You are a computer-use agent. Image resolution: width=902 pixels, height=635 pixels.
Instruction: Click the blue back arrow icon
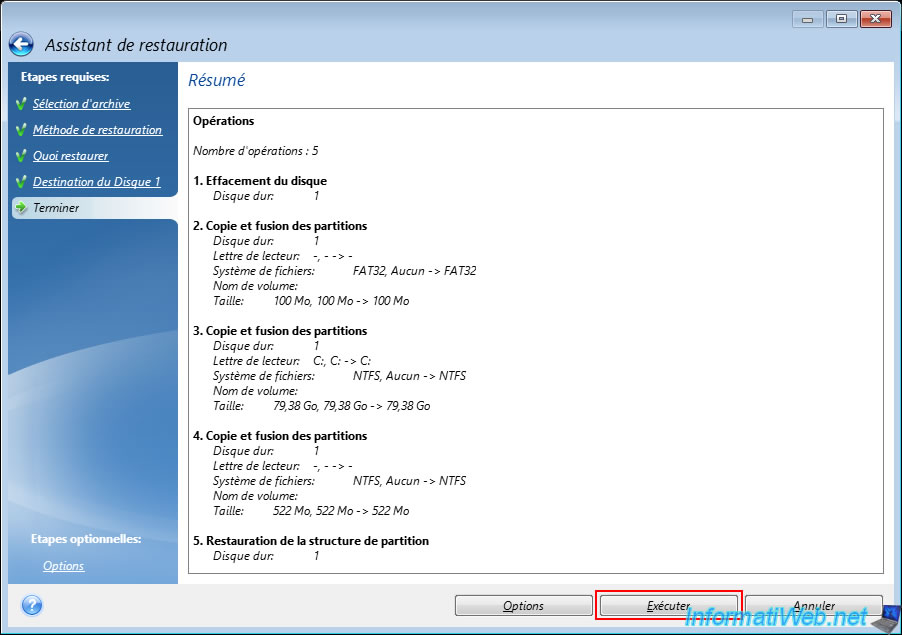tap(21, 45)
